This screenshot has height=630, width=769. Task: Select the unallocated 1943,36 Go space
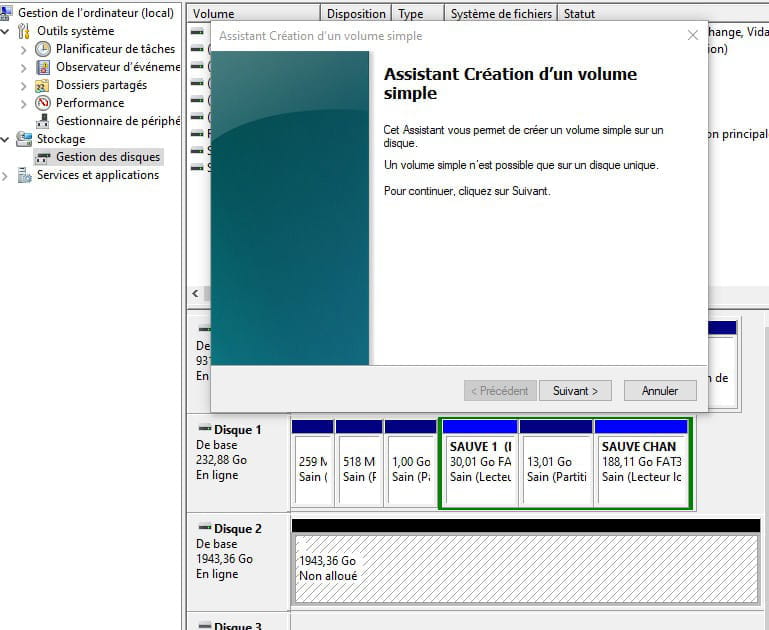click(525, 569)
